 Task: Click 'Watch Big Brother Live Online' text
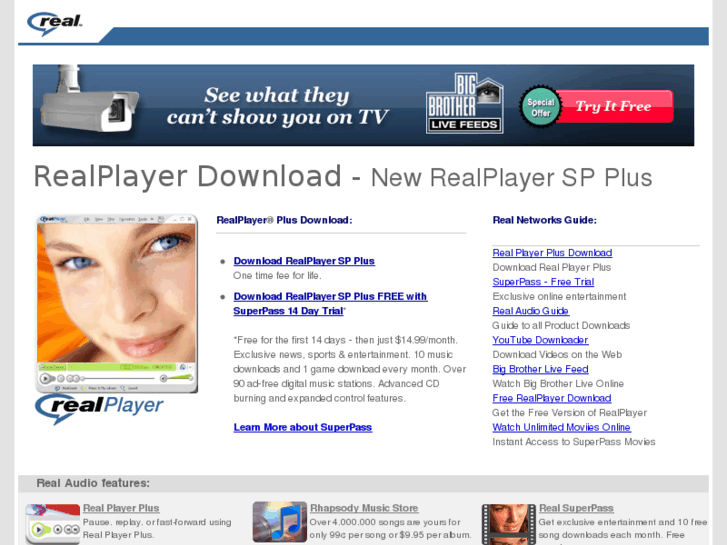point(558,384)
